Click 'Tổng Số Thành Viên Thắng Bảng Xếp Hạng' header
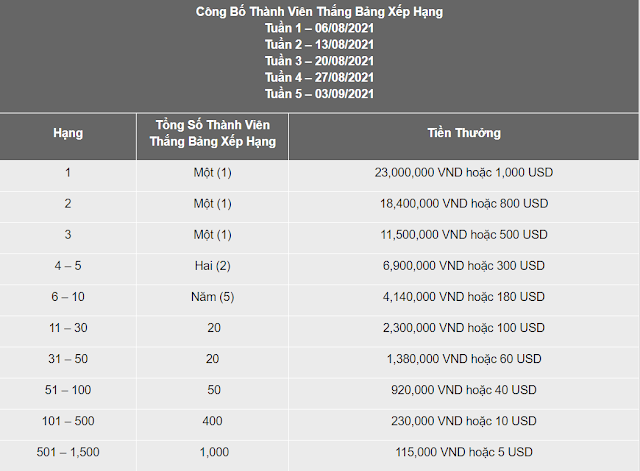The image size is (640, 471). click(x=213, y=133)
